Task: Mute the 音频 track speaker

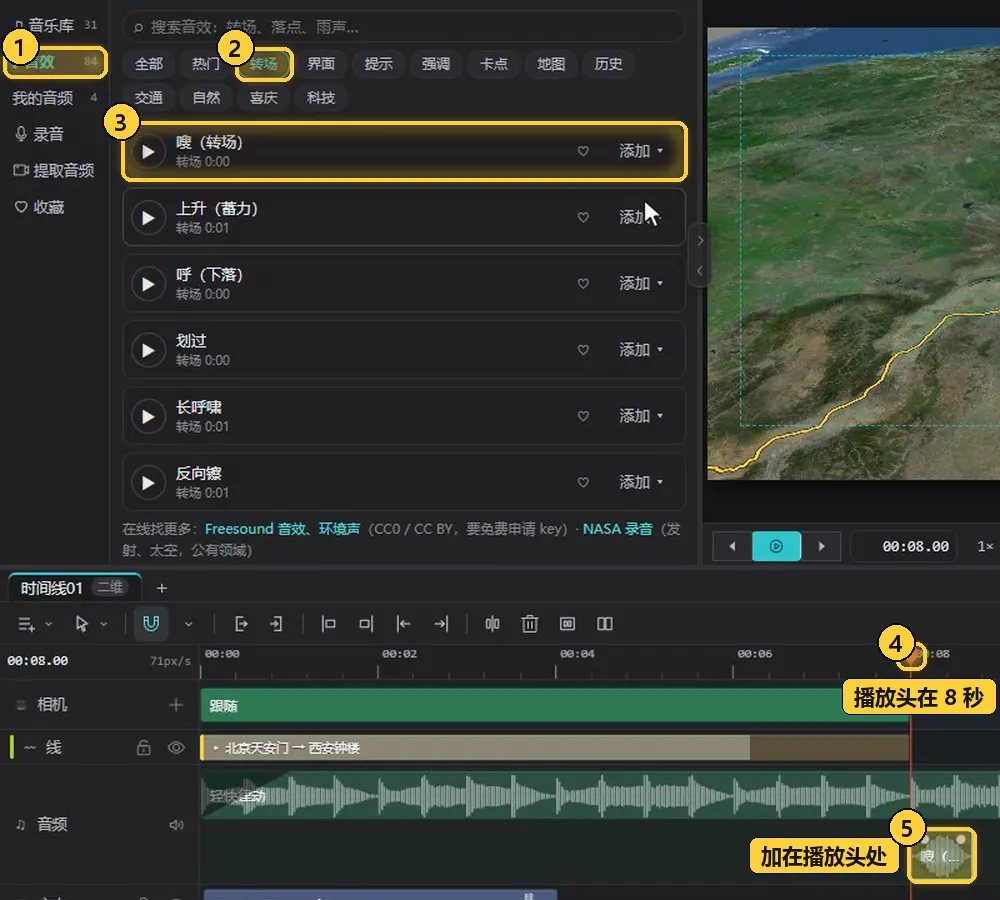Action: click(x=176, y=825)
